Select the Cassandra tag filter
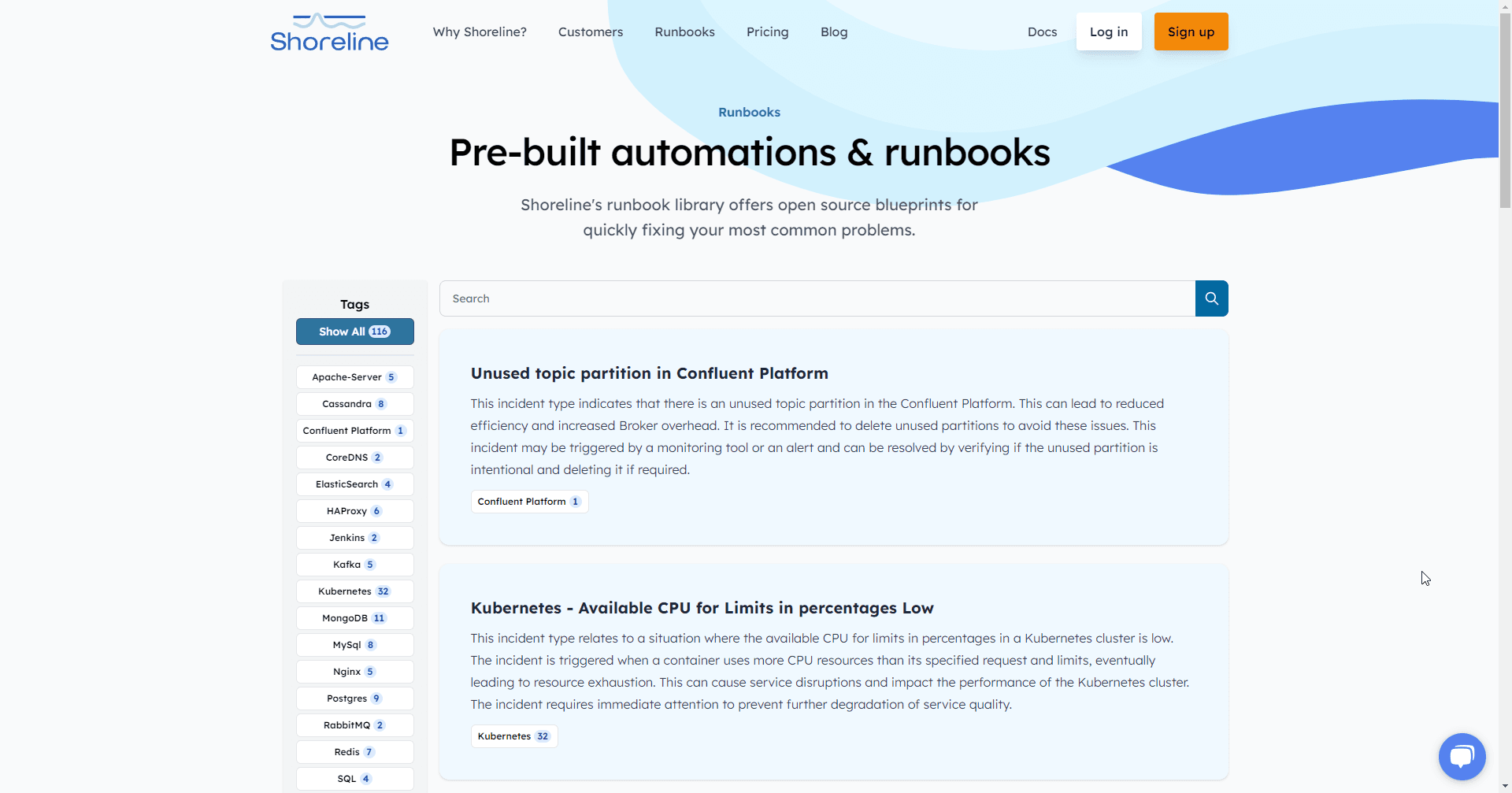The height and width of the screenshot is (793, 1512). (x=354, y=404)
